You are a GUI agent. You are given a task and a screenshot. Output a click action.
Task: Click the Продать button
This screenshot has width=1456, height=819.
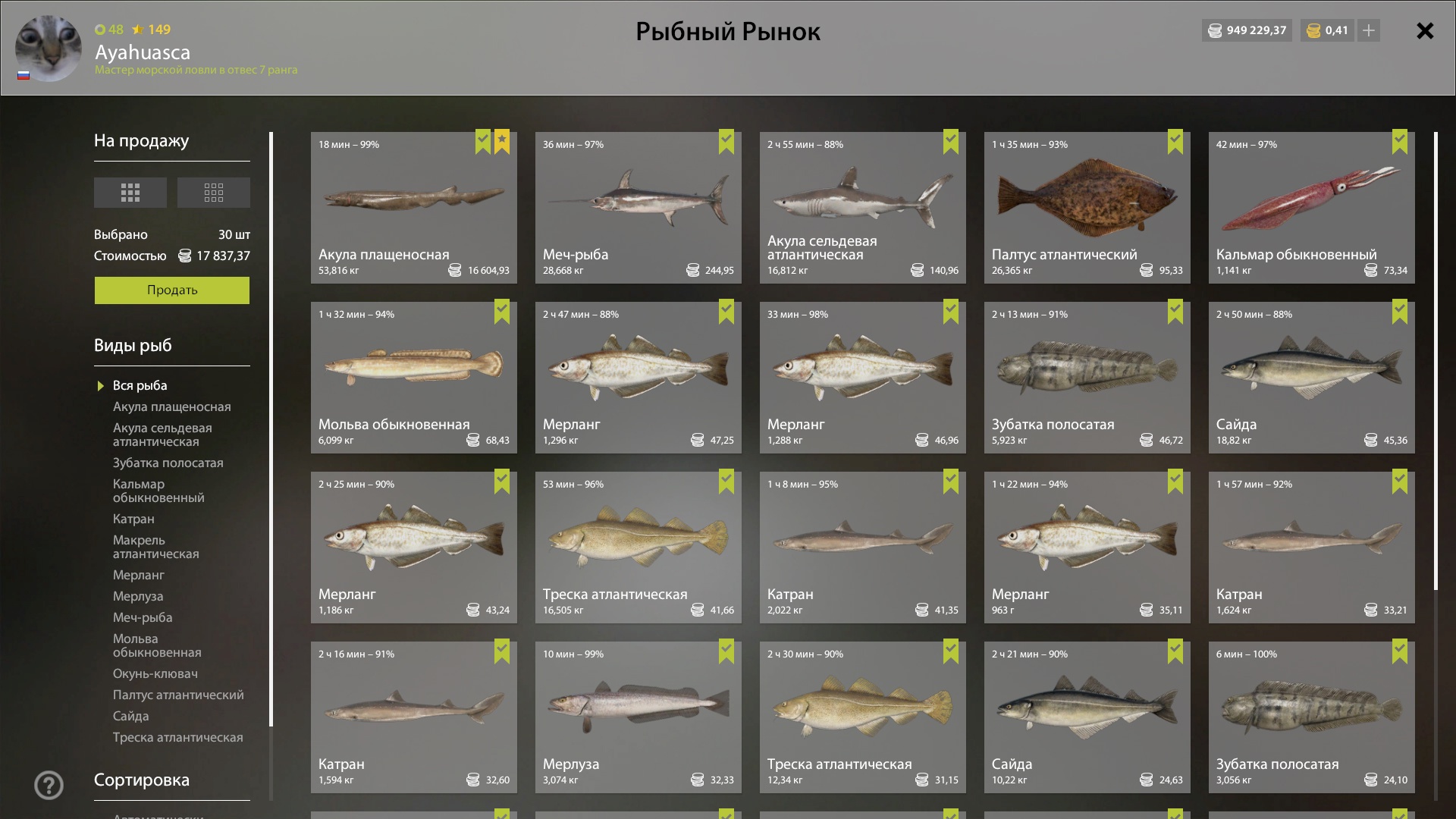click(x=172, y=290)
